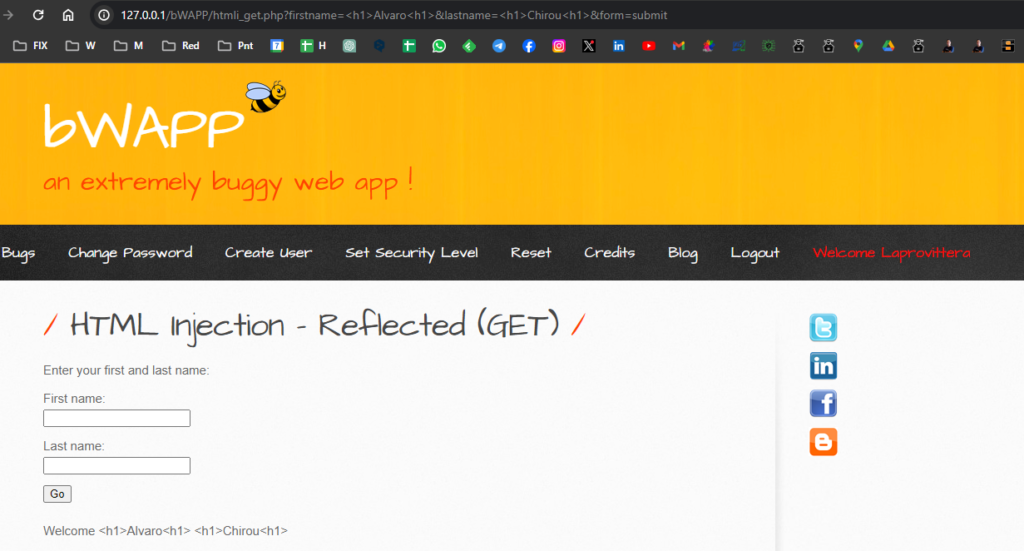Focus the Last name input field

[x=117, y=465]
